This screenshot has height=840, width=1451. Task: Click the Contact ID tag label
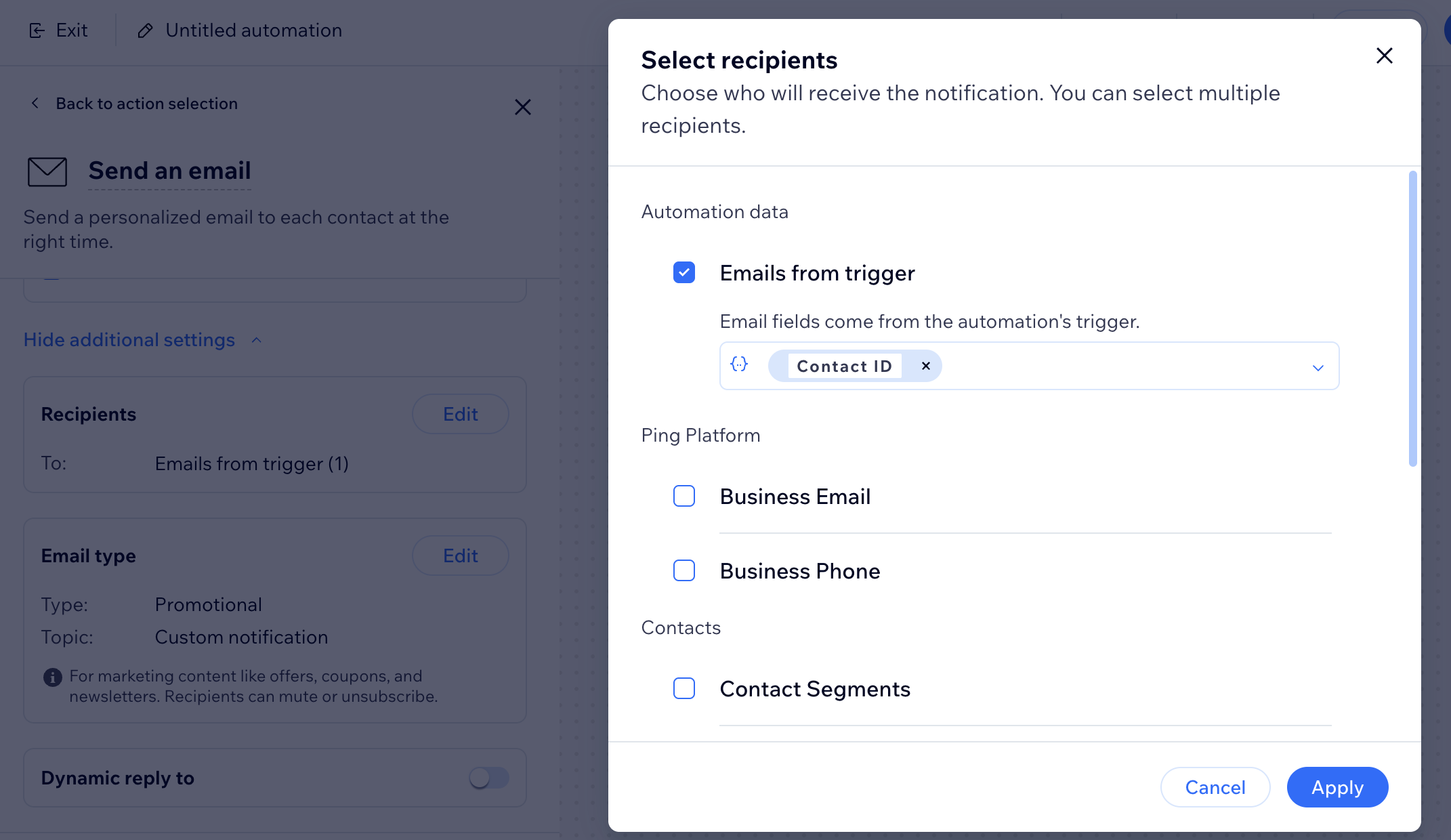point(845,366)
